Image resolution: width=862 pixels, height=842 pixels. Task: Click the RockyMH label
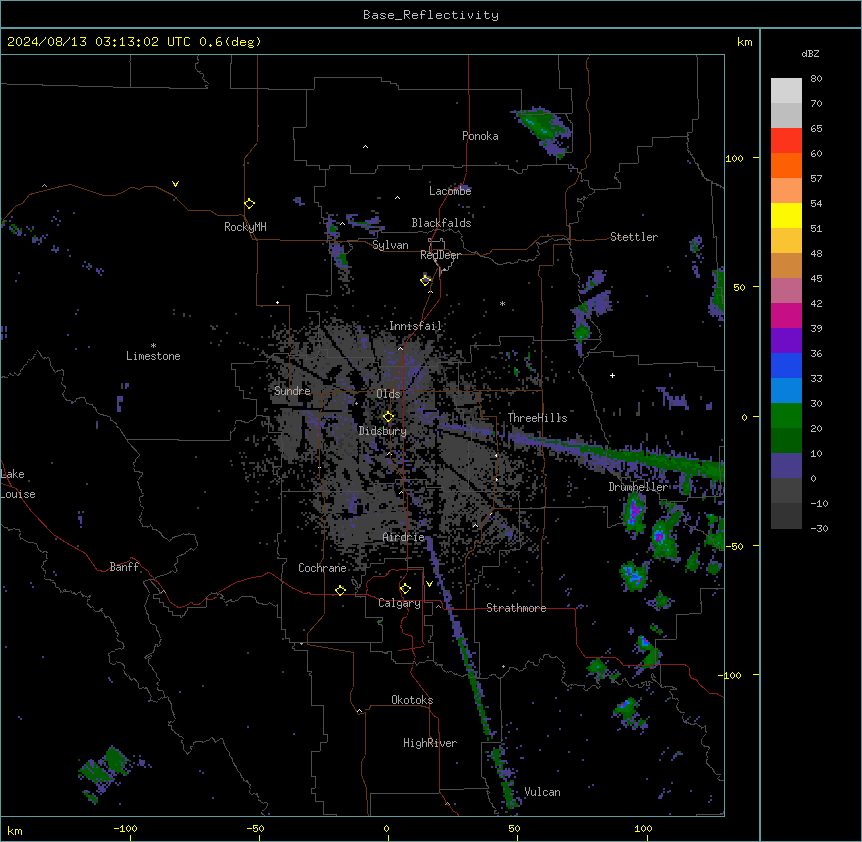tap(245, 227)
